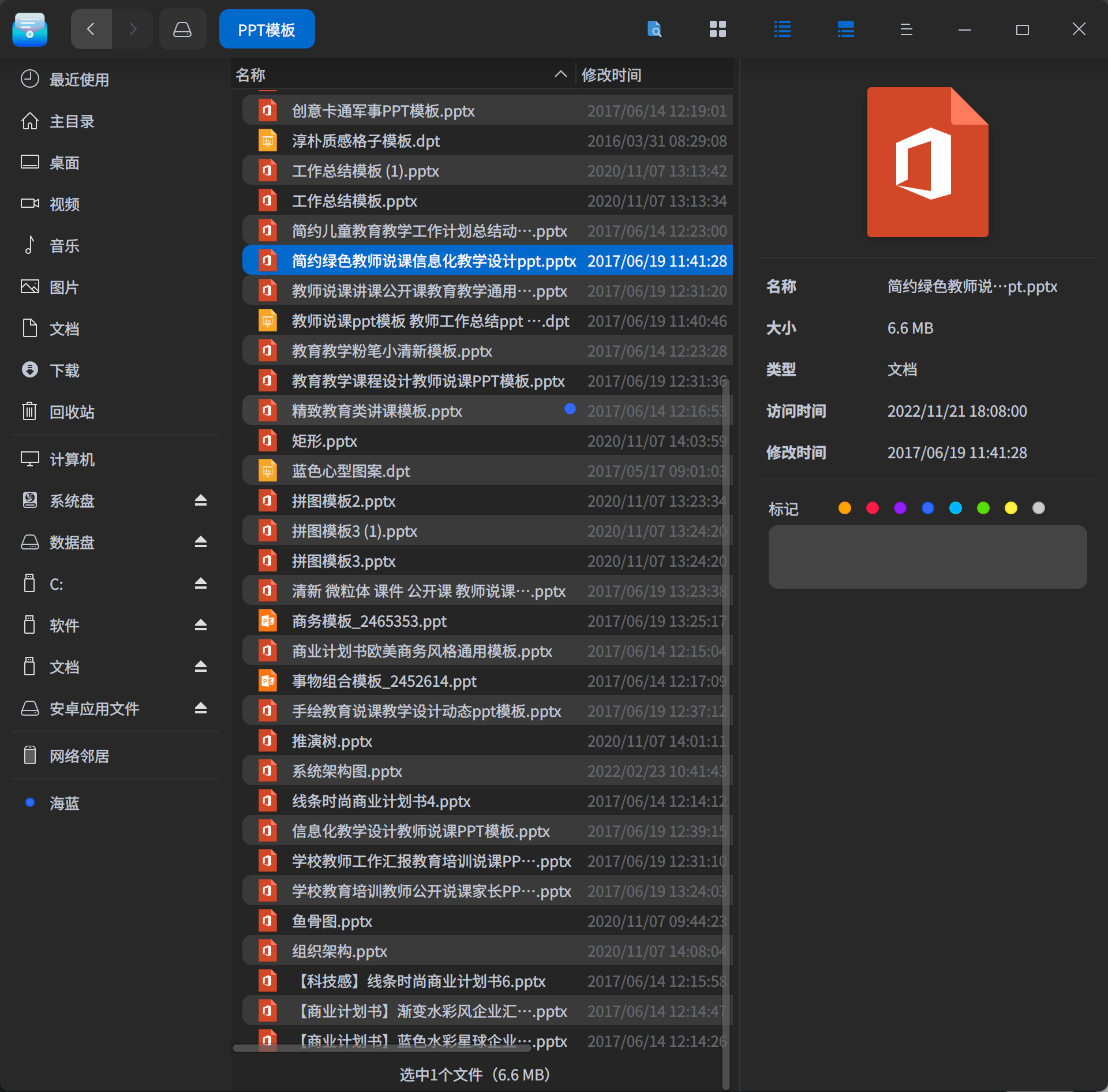Open 回收站 in the sidebar
Image resolution: width=1108 pixels, height=1092 pixels.
tap(72, 412)
